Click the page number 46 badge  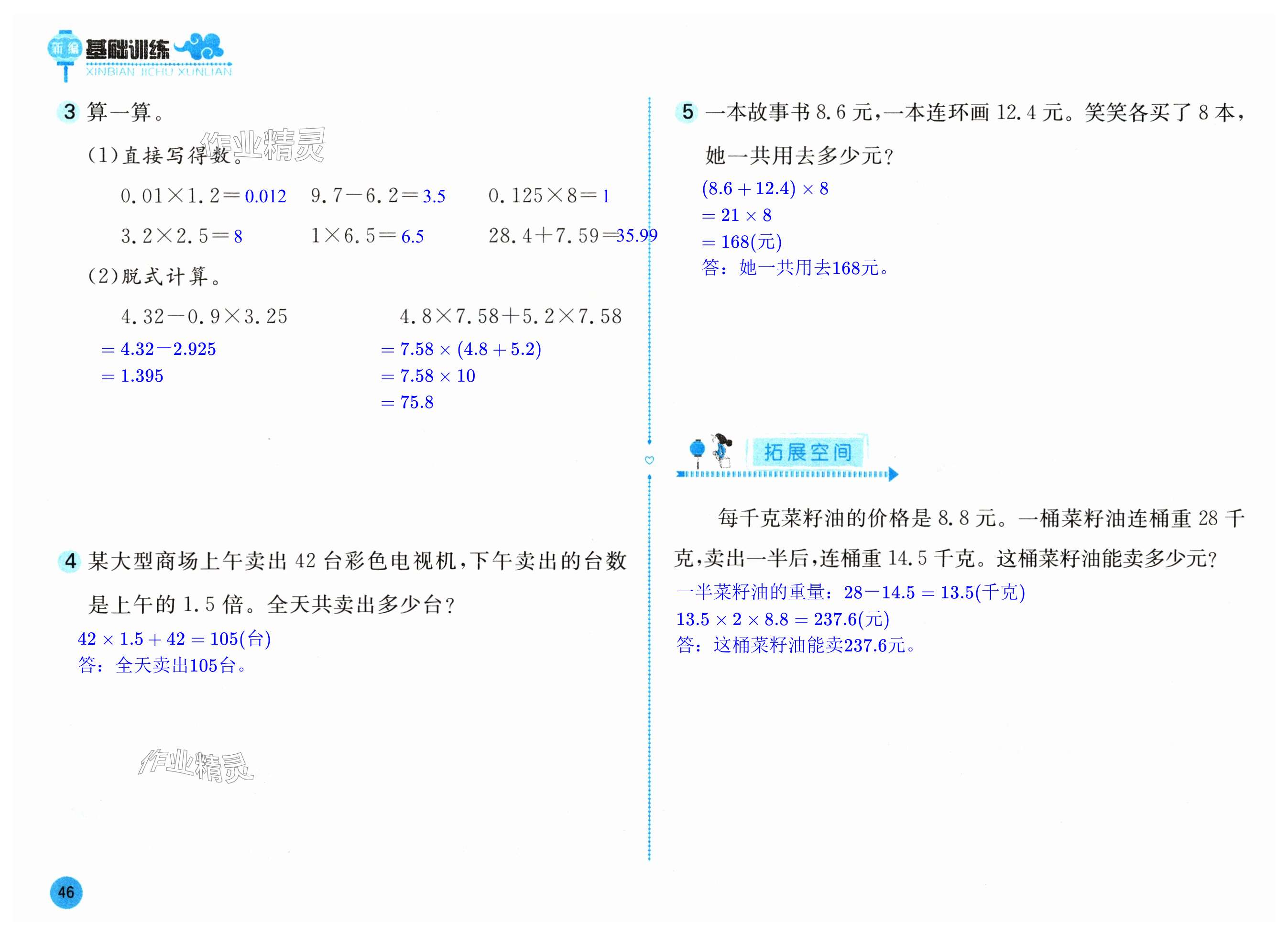click(66, 892)
